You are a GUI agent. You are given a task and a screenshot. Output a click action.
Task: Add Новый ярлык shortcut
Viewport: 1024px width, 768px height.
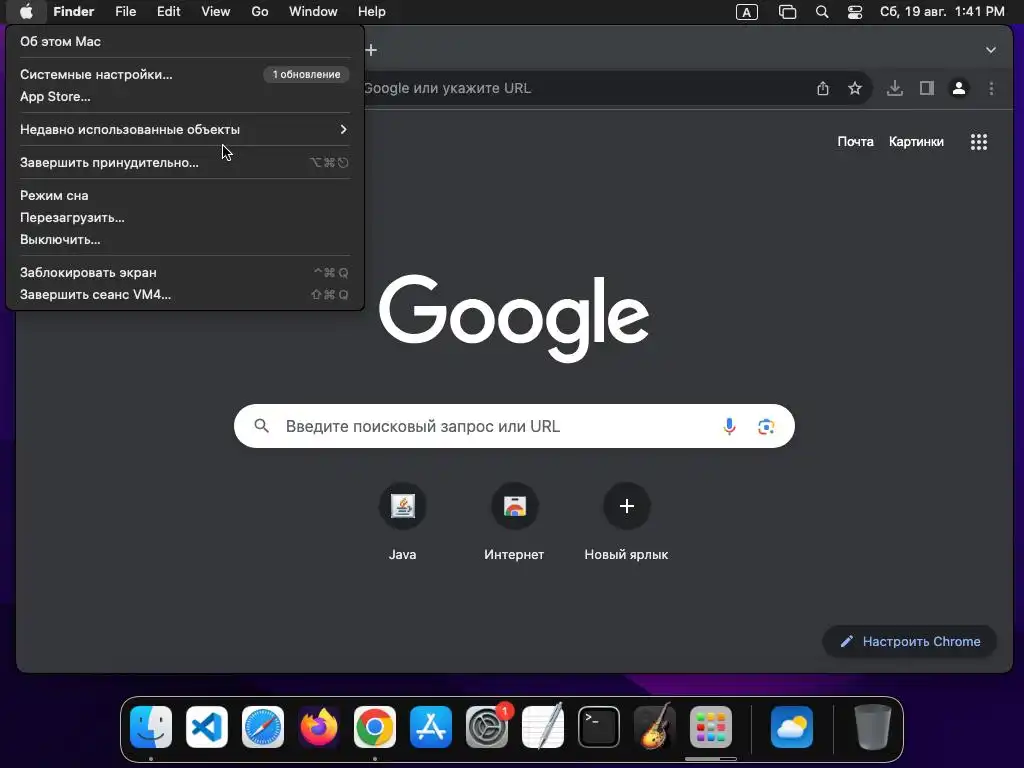(626, 522)
